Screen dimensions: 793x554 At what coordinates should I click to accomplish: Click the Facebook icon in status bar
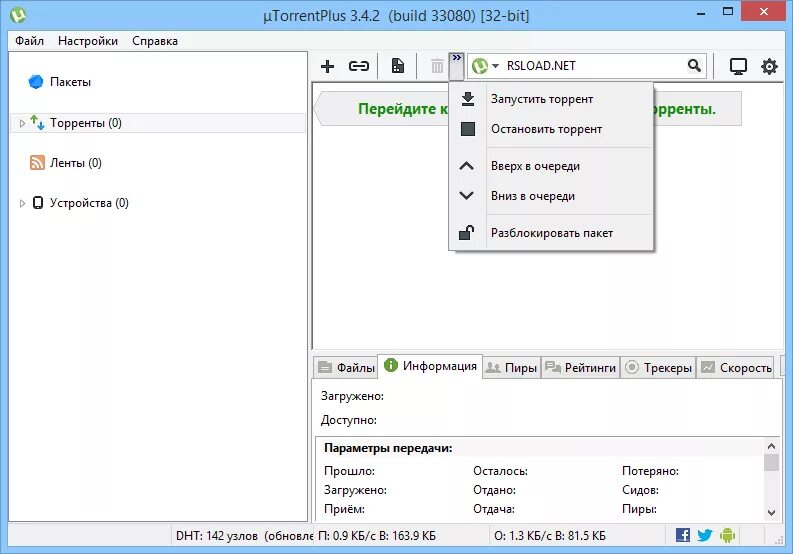click(683, 535)
